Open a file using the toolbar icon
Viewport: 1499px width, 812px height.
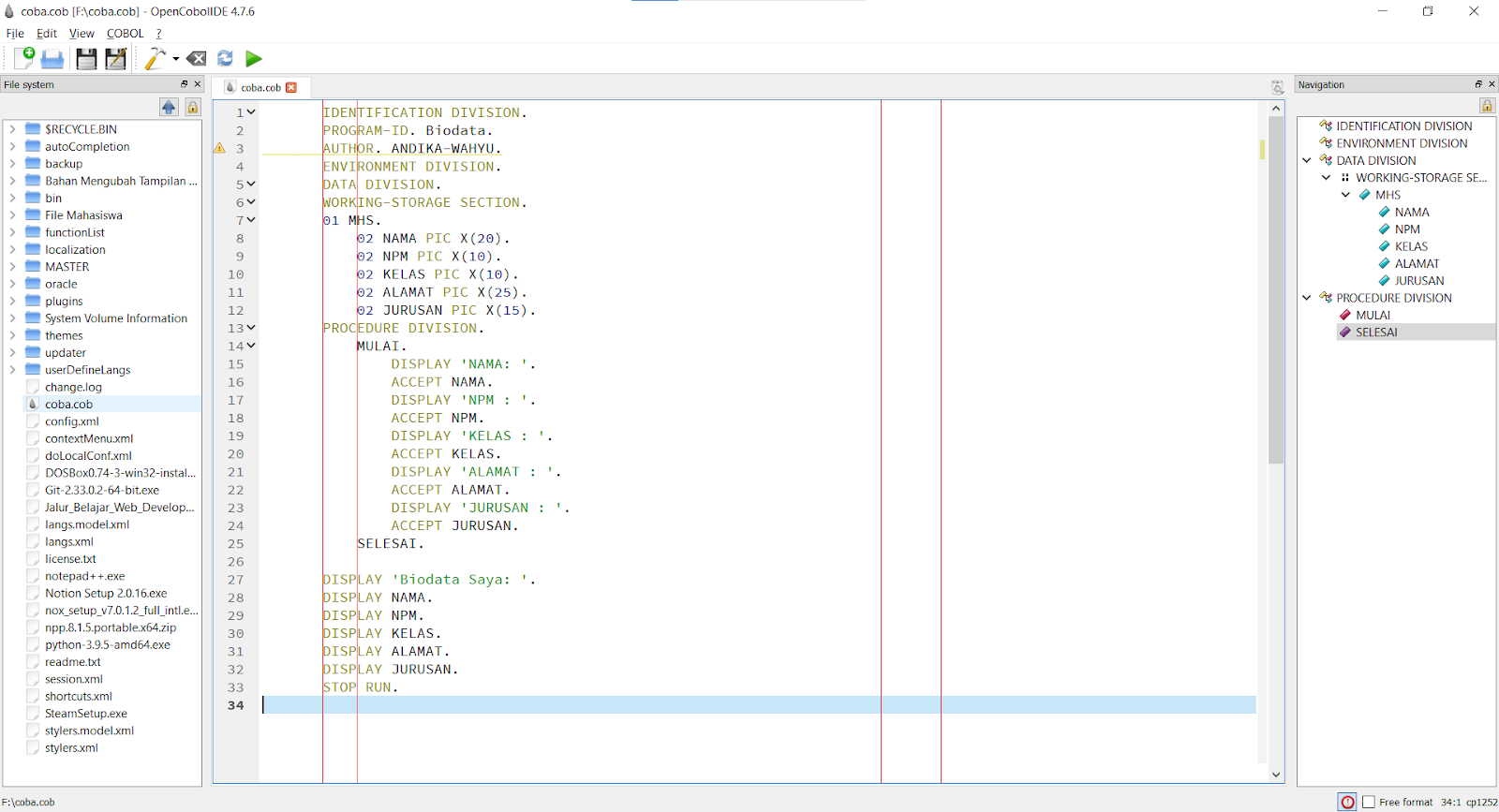pos(52,59)
